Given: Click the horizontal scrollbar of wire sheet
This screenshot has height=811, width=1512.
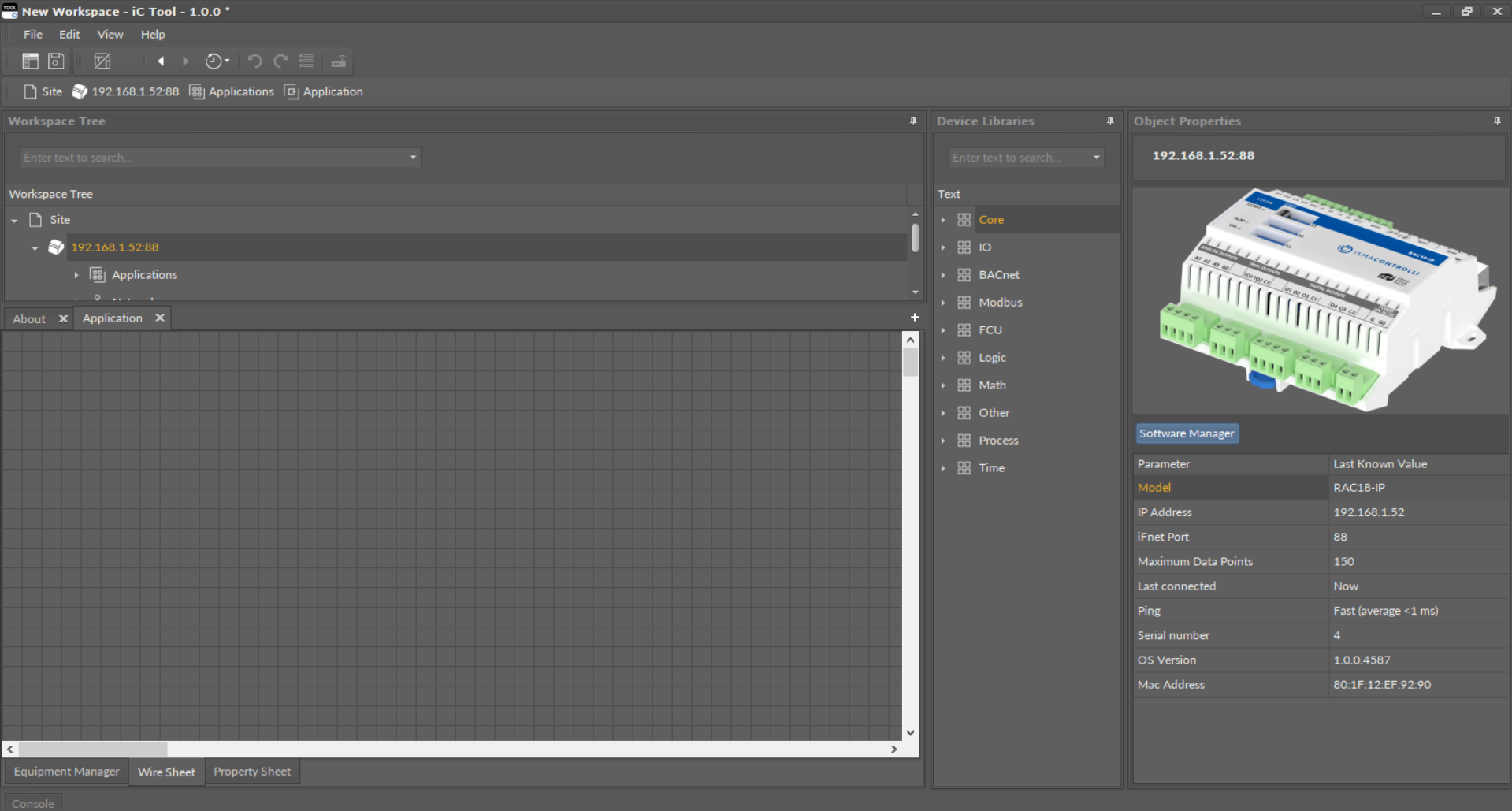Looking at the screenshot, I should tap(93, 749).
